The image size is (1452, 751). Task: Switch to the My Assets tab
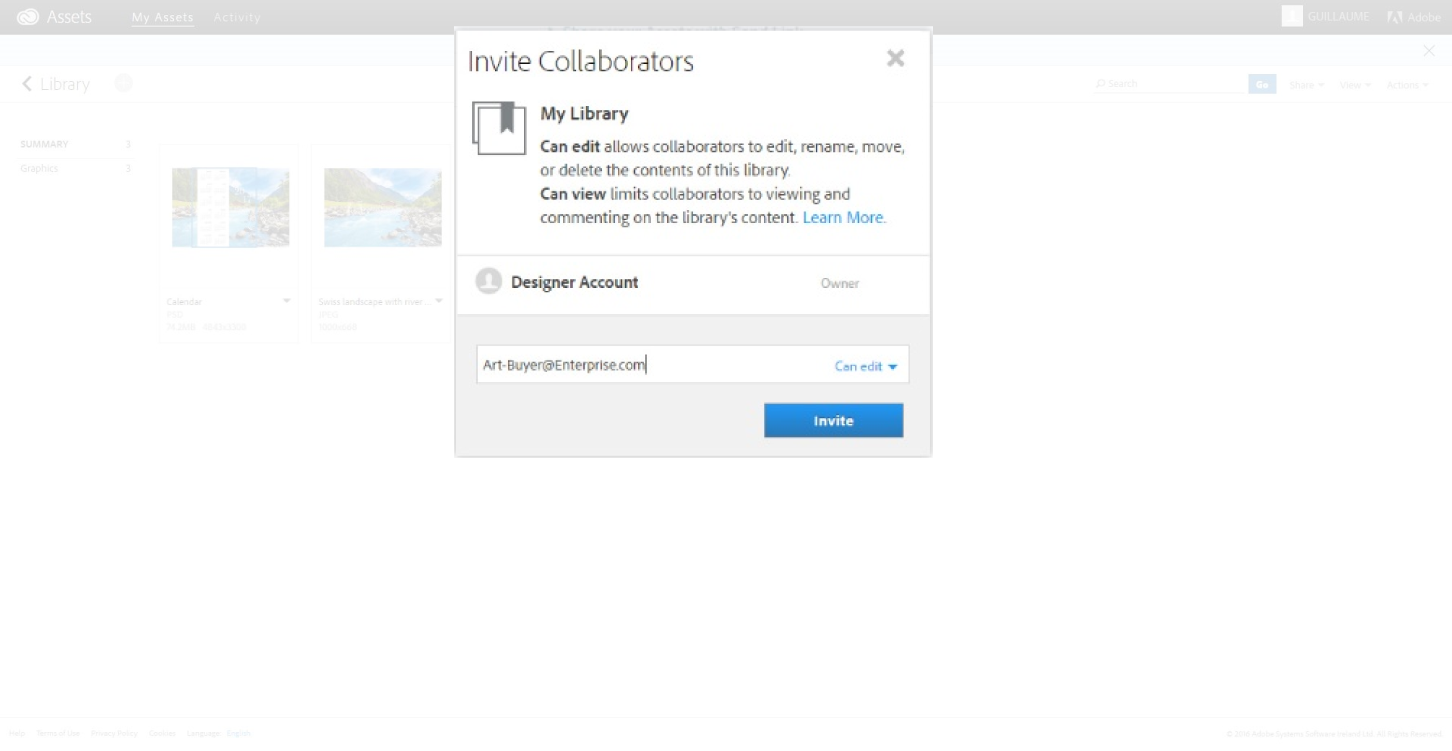tap(163, 17)
